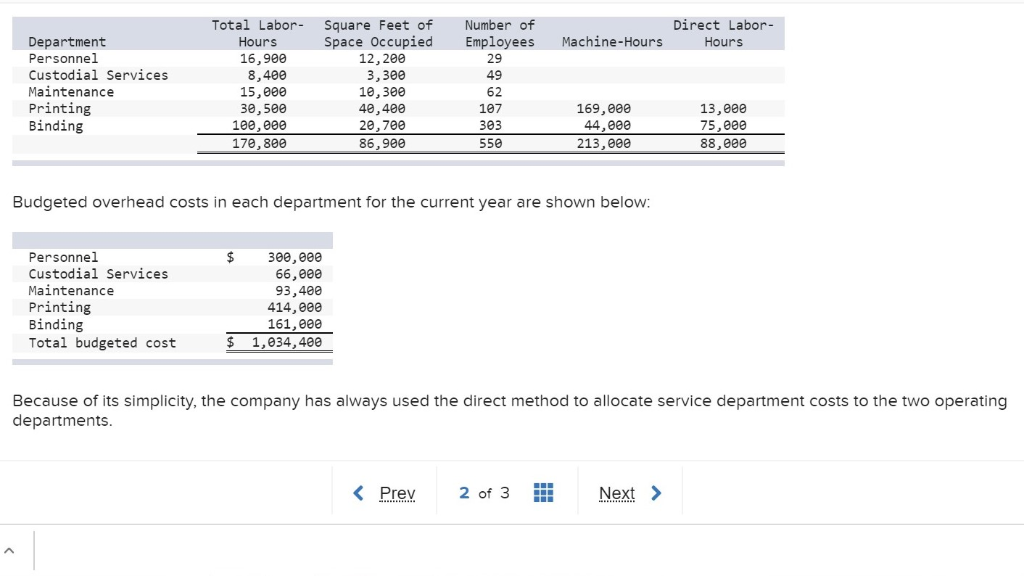Click the Number of Employees header
The image size is (1024, 576).
pyautogui.click(x=500, y=33)
